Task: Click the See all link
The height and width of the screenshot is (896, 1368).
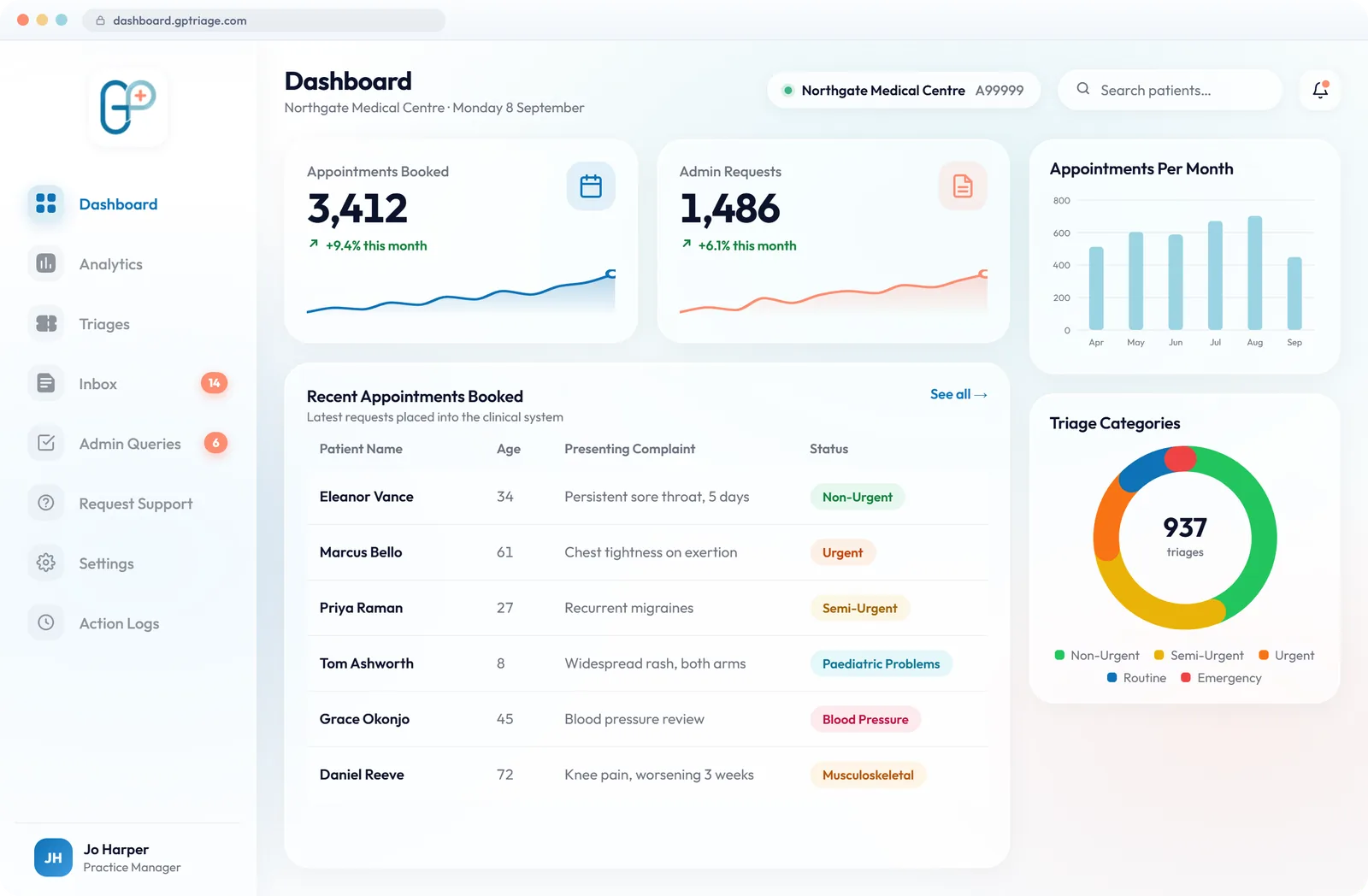Action: (x=958, y=394)
